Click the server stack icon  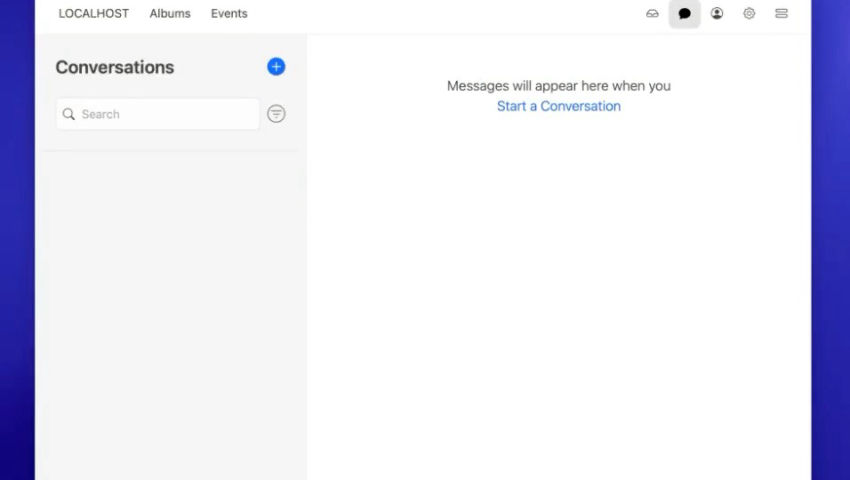(781, 14)
